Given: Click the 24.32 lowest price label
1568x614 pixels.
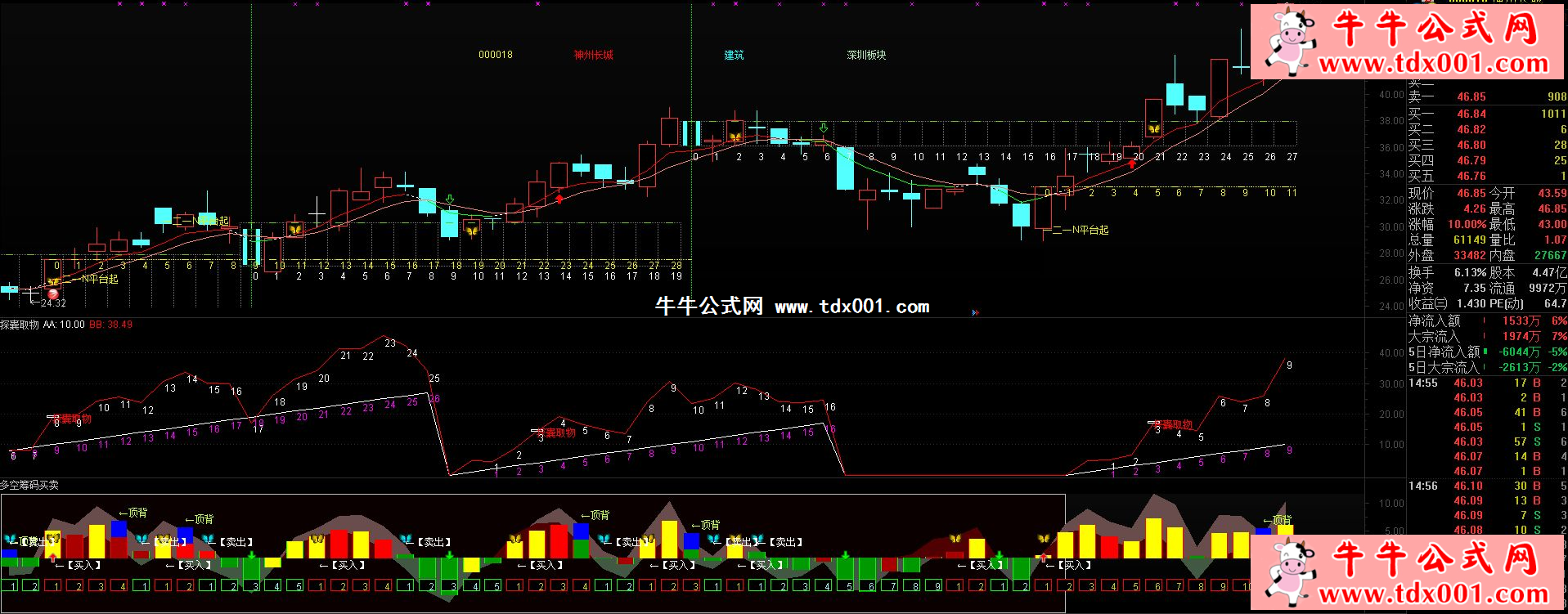Looking at the screenshot, I should 54,303.
